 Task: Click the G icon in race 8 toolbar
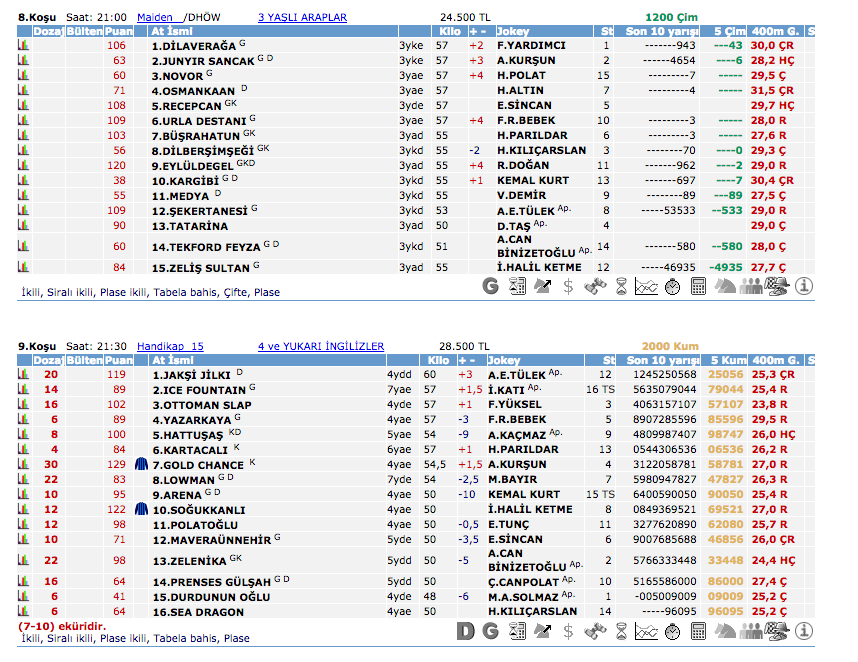tap(490, 286)
